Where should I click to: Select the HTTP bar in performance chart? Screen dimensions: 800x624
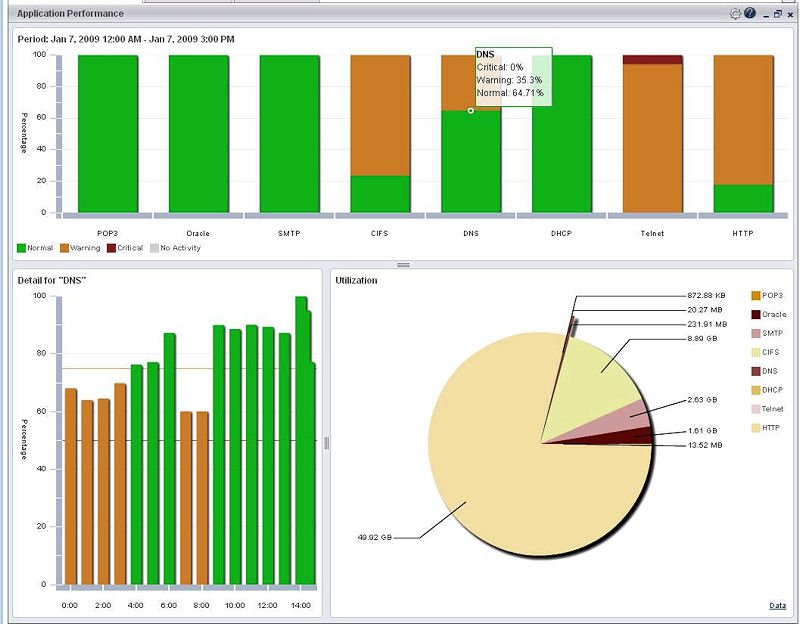(x=743, y=134)
